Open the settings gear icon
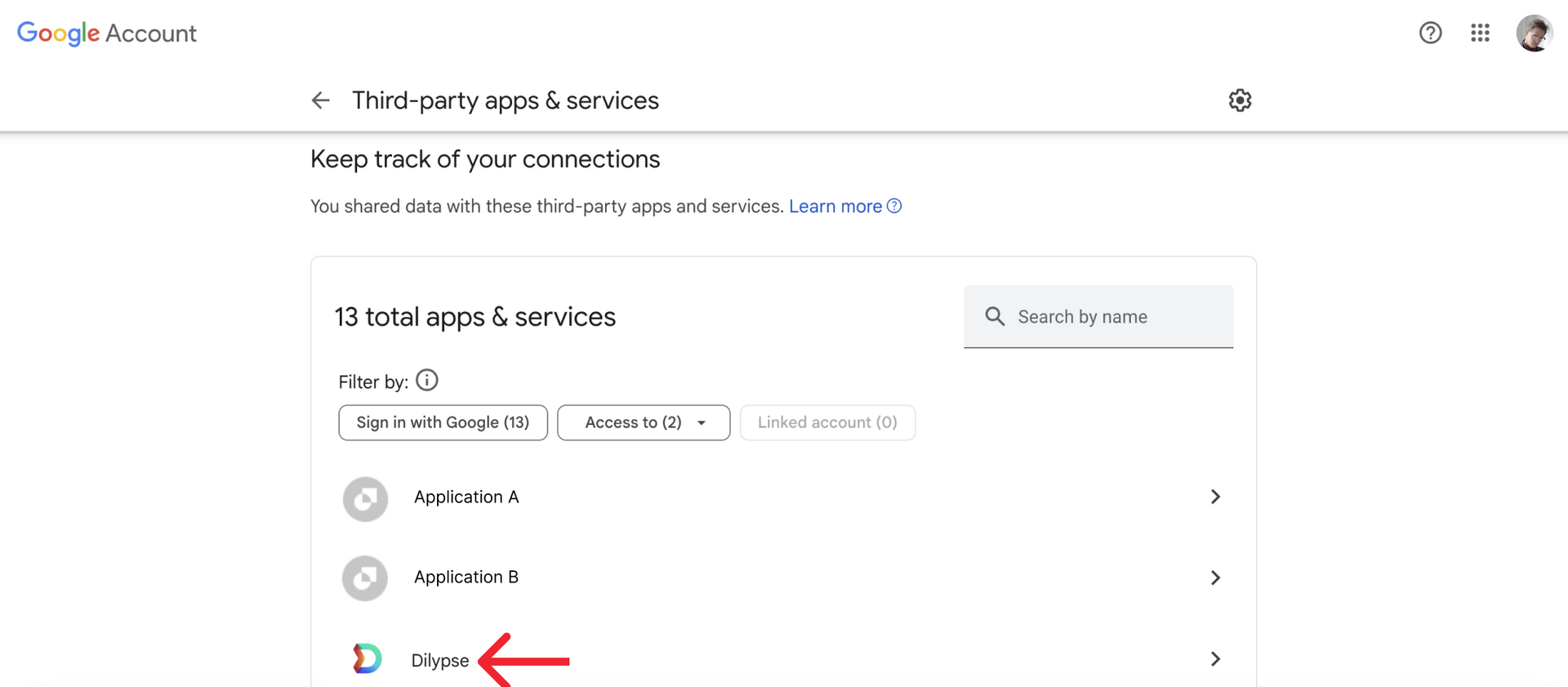 pos(1240,100)
